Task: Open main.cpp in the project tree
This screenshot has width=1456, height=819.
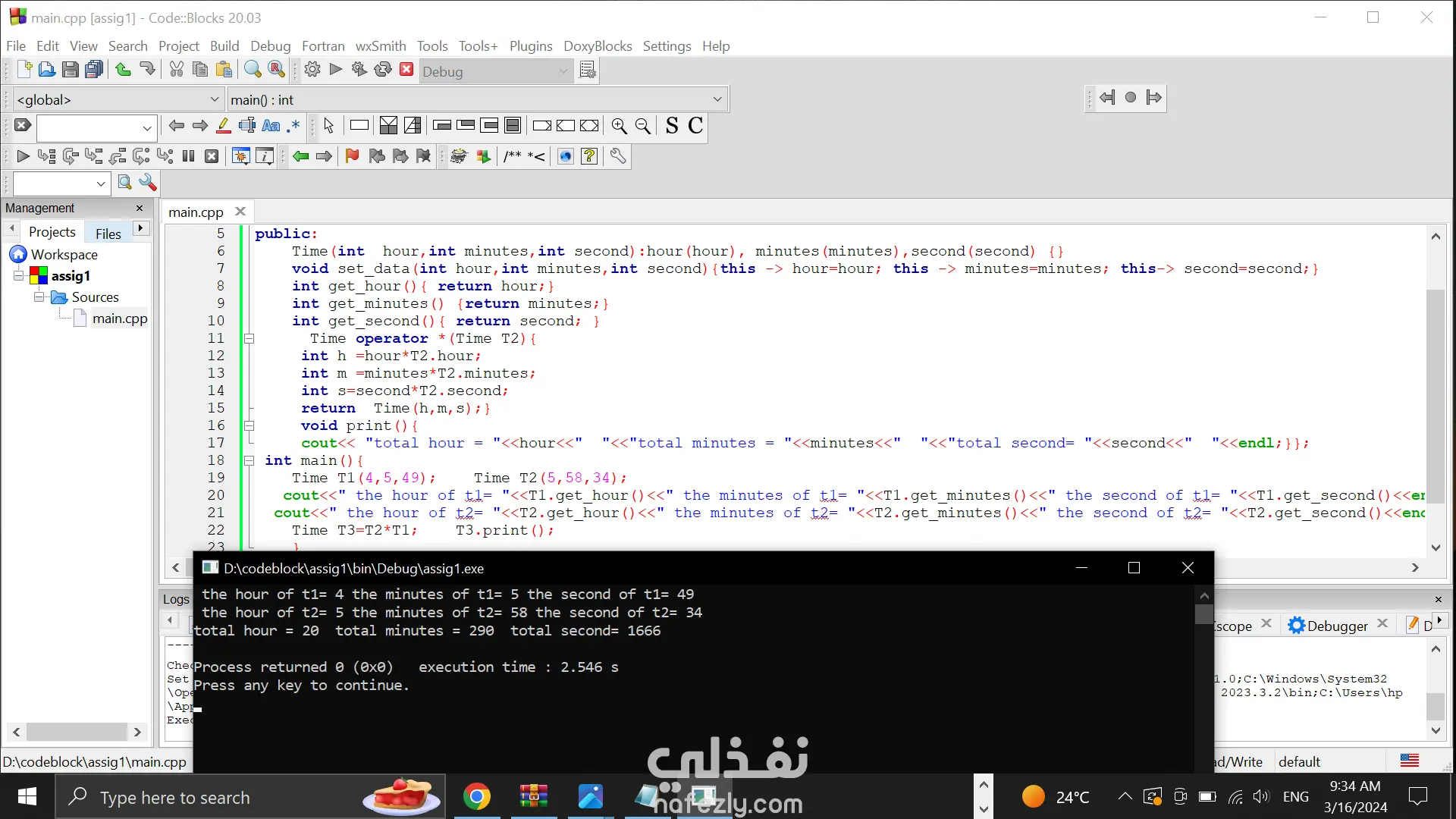Action: tap(119, 318)
